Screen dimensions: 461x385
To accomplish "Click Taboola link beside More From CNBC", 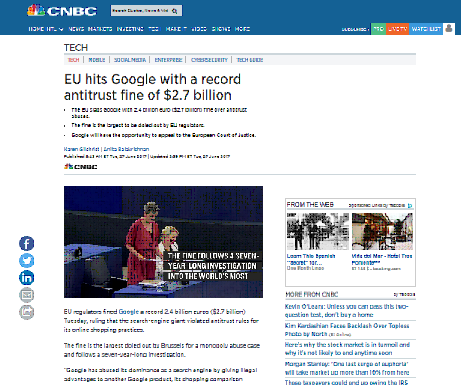I will (404, 295).
